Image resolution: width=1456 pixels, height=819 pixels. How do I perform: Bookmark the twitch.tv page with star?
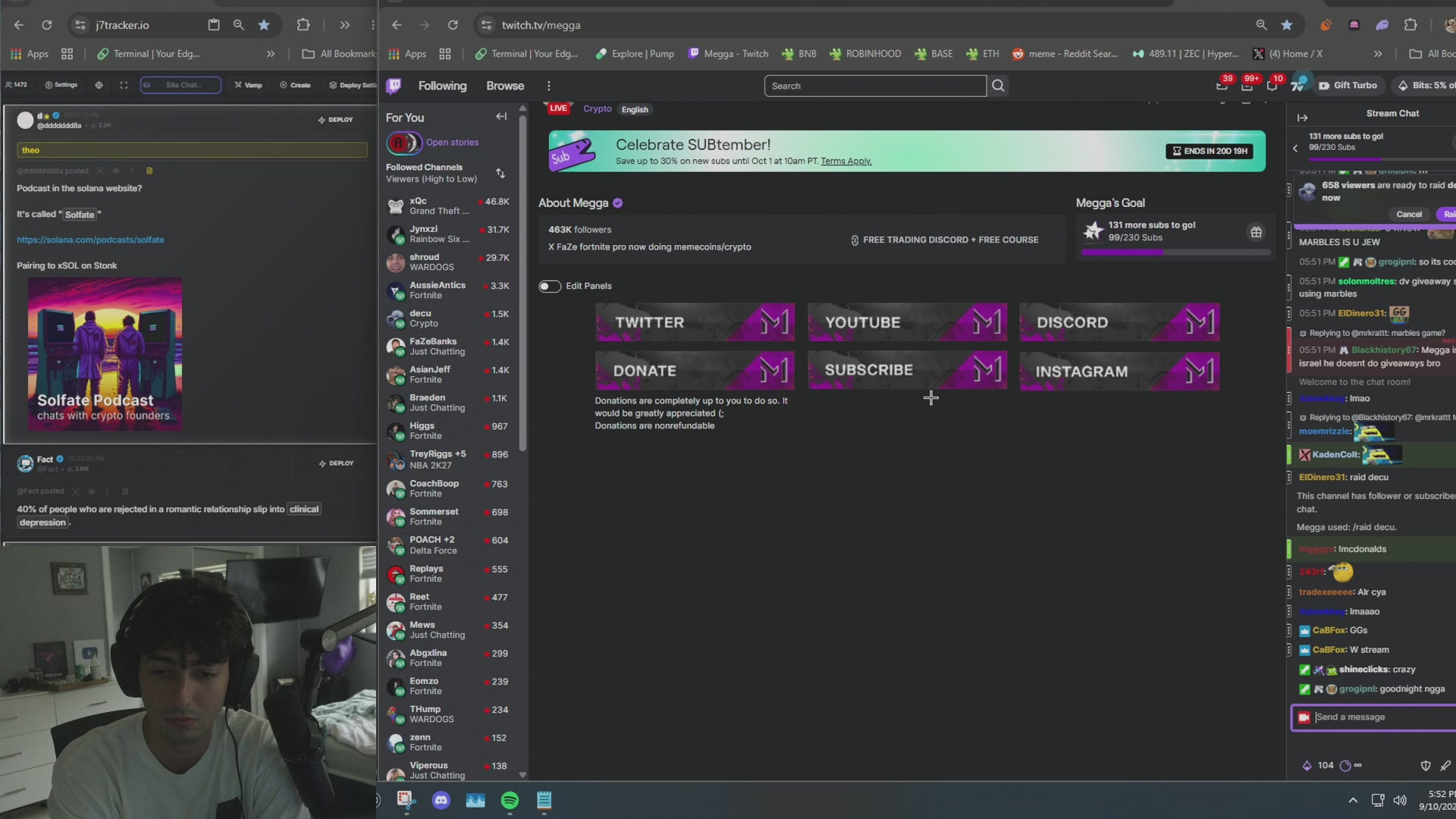click(x=1287, y=25)
